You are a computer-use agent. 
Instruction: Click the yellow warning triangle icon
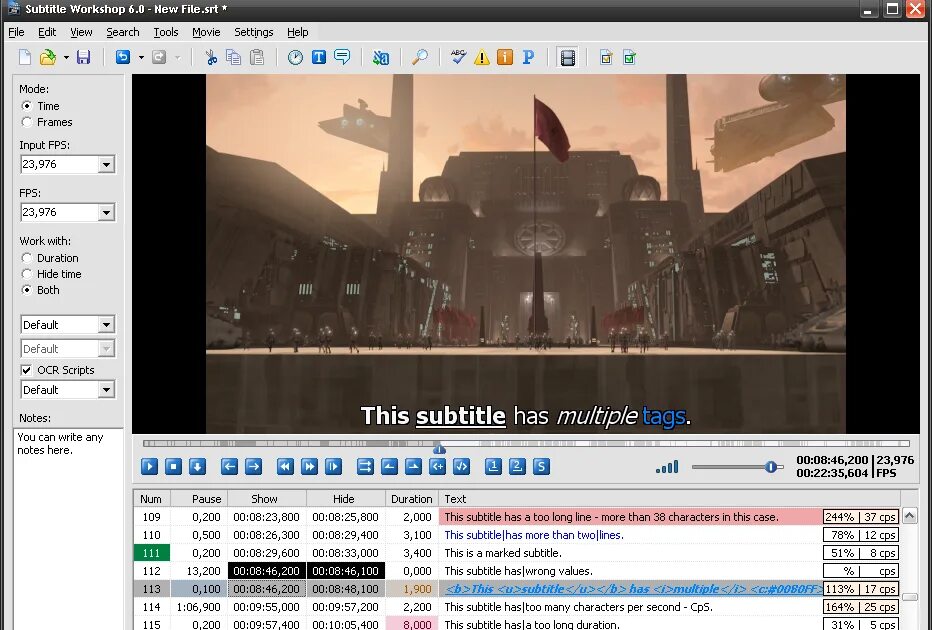pyautogui.click(x=482, y=58)
